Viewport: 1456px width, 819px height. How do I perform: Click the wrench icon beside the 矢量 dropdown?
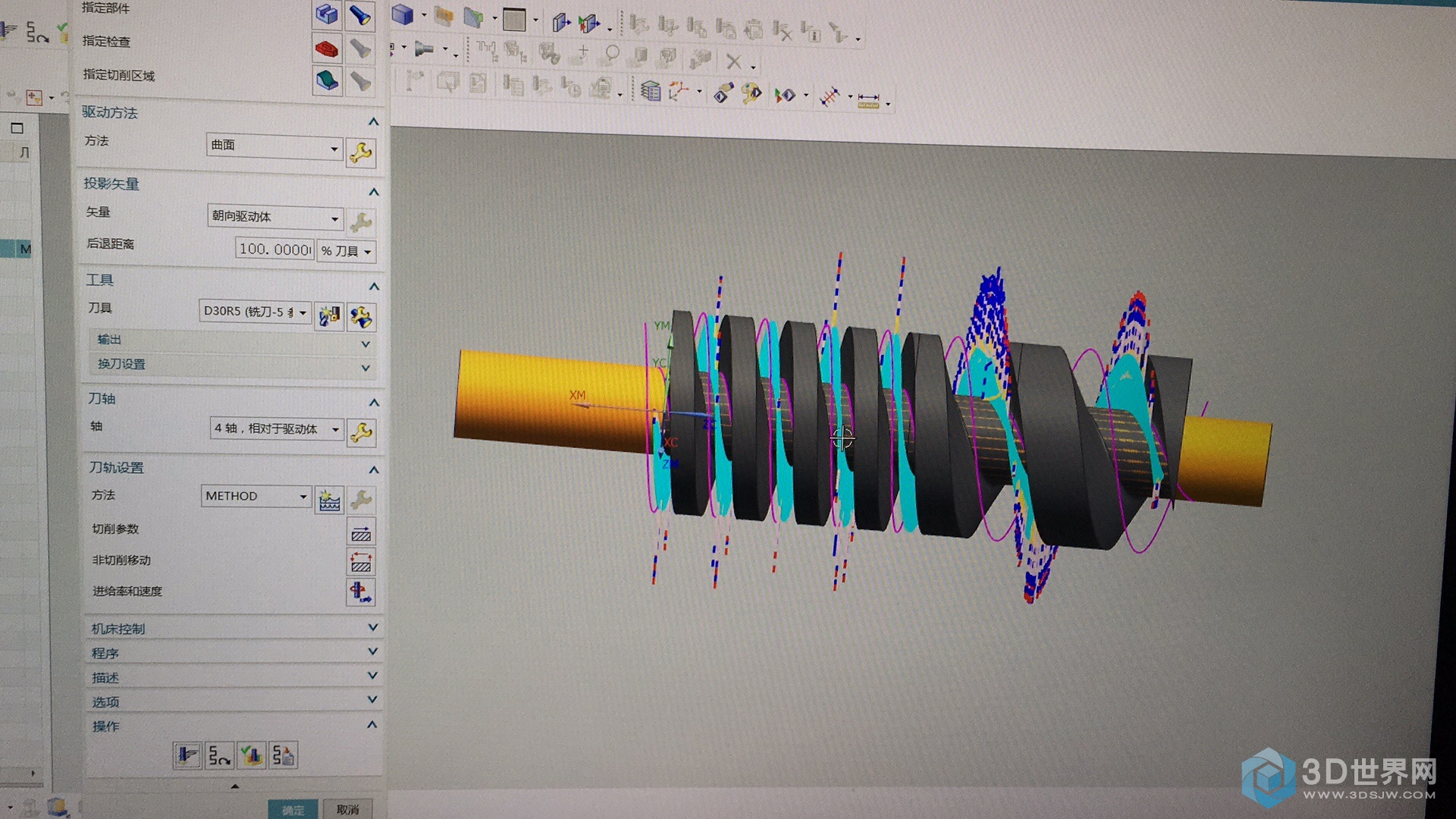click(361, 221)
